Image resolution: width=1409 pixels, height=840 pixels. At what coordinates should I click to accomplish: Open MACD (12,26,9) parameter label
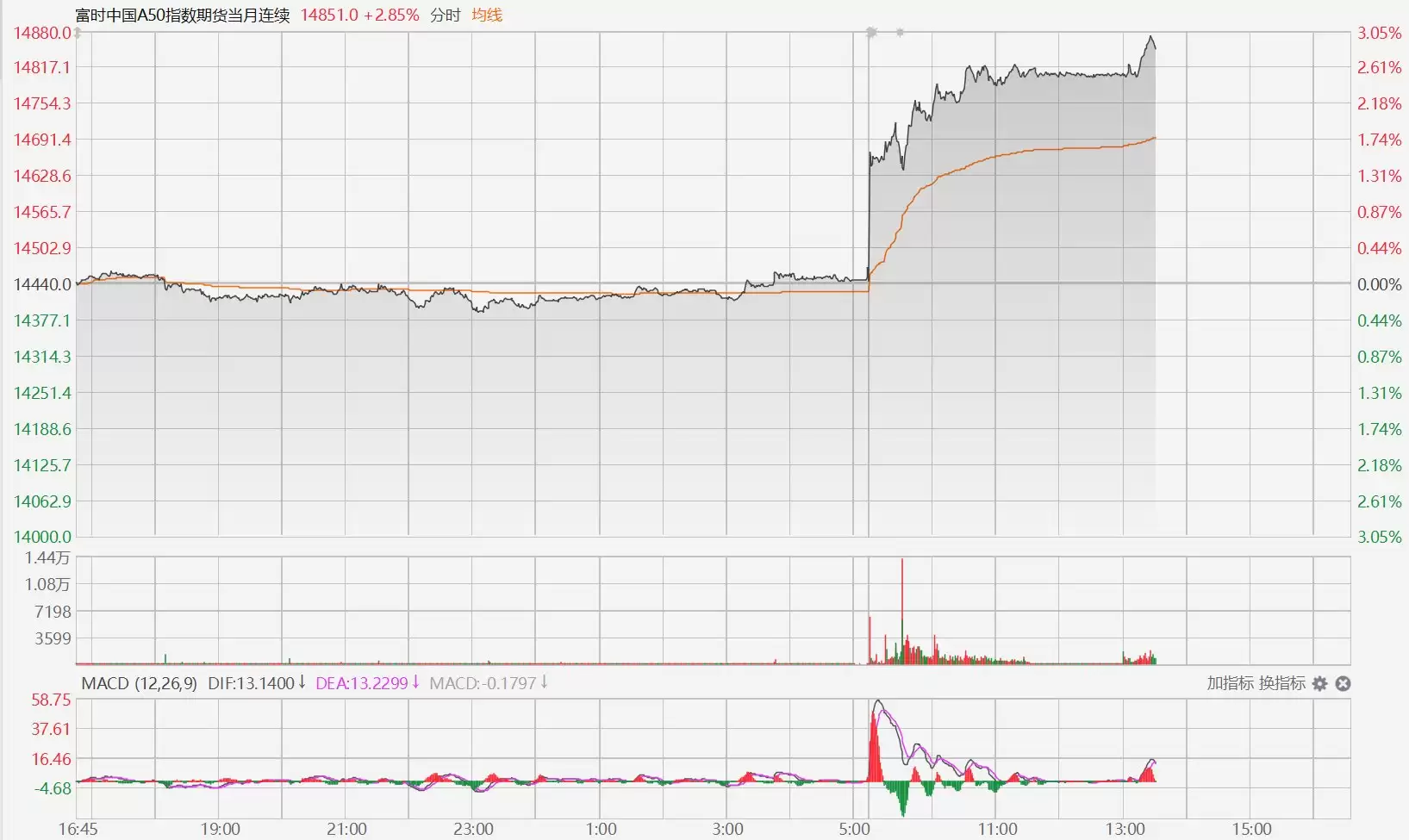[139, 684]
